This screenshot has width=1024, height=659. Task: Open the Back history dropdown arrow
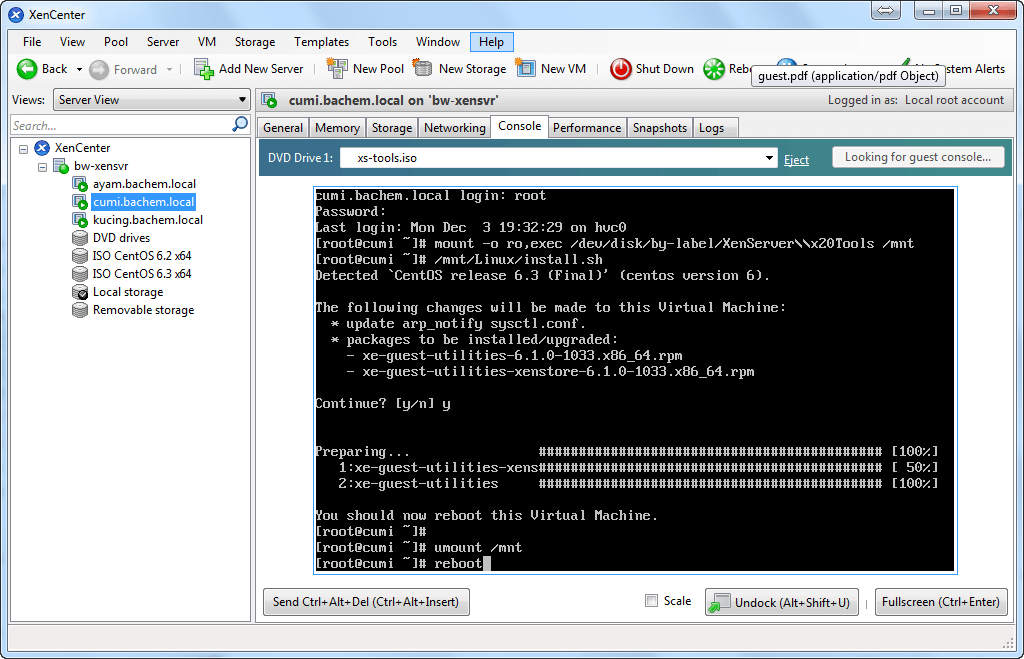tap(79, 69)
